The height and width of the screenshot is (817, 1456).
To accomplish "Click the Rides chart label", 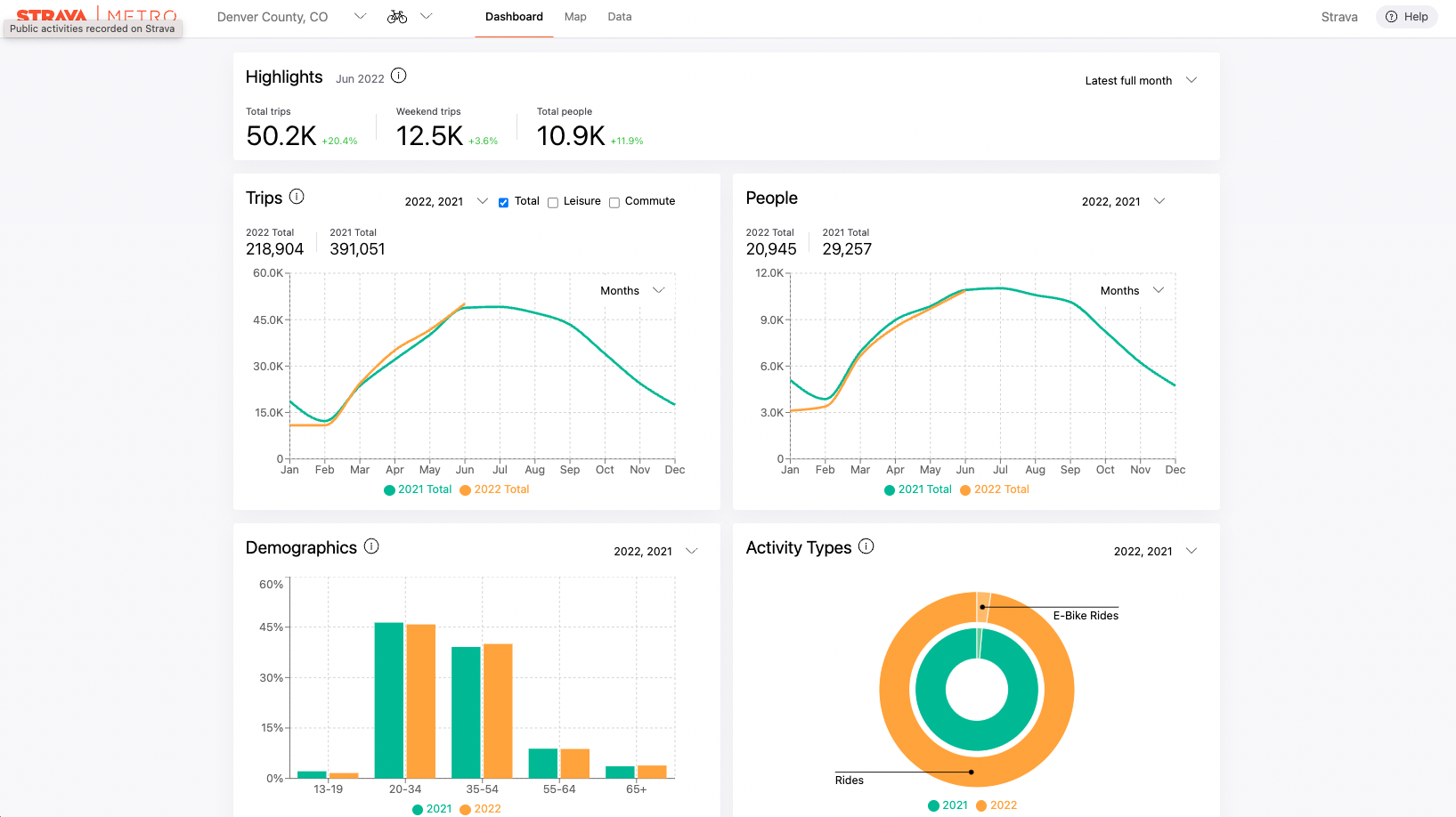I will [x=849, y=781].
